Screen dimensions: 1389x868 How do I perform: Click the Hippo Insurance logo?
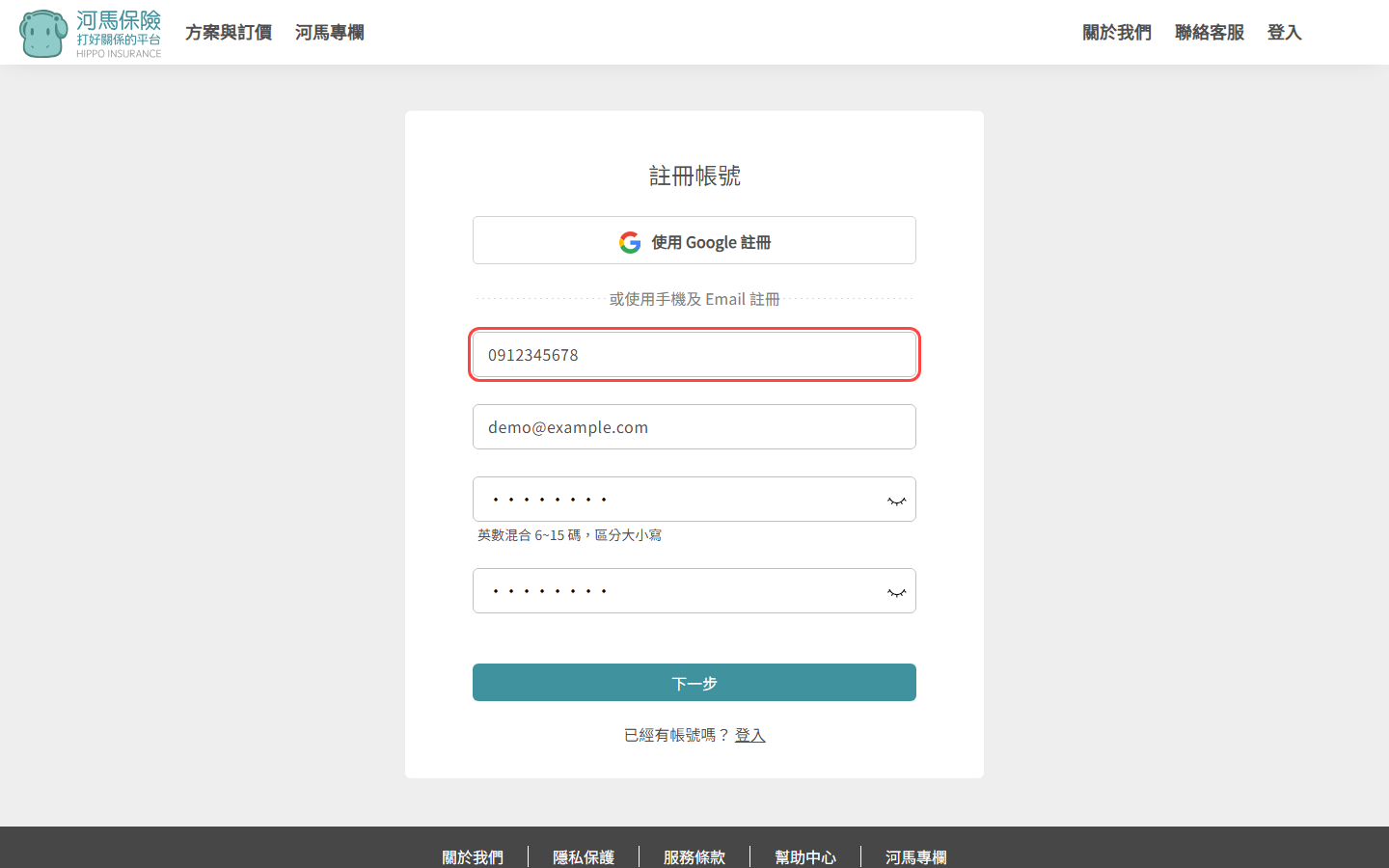click(91, 34)
